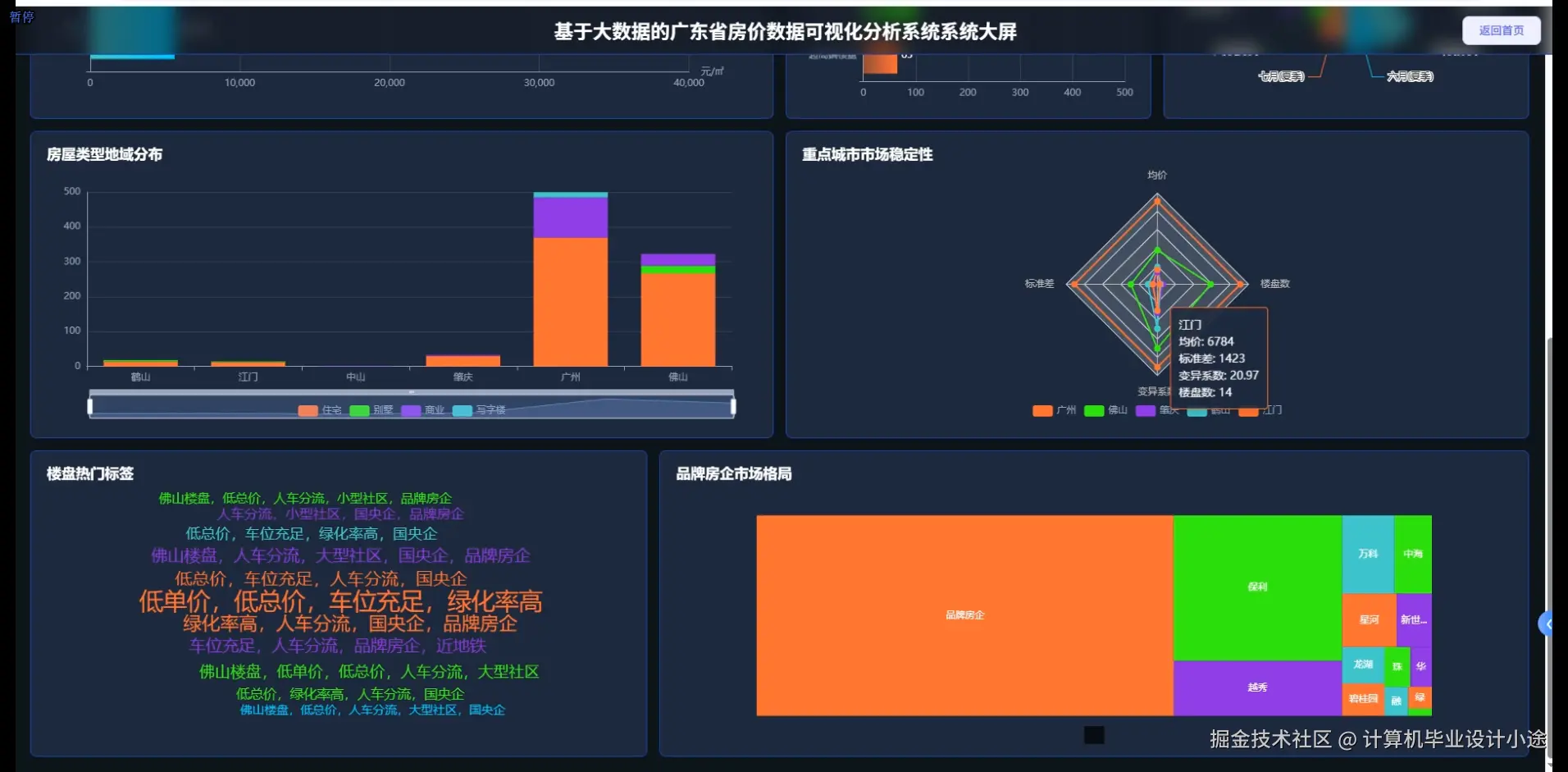Click the purple 商业 legend marker
The width and height of the screenshot is (1568, 772).
pyautogui.click(x=411, y=410)
